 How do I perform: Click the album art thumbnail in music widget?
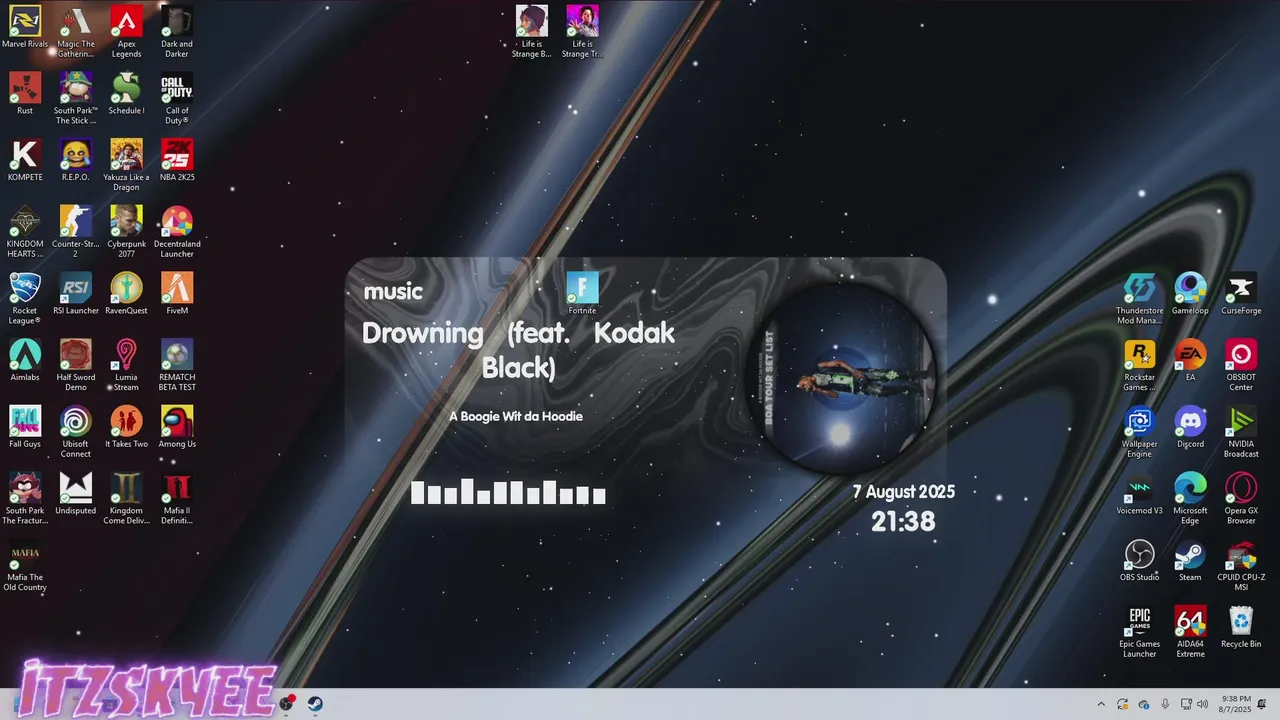[x=840, y=377]
